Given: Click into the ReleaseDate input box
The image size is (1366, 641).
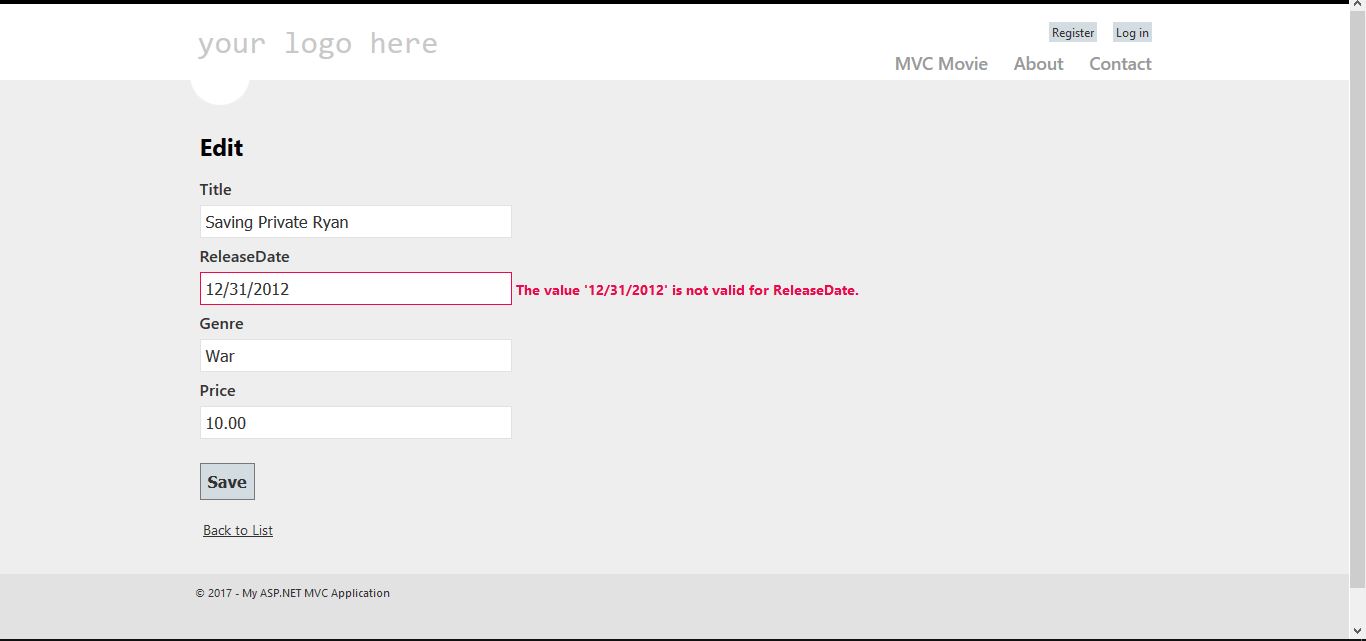Looking at the screenshot, I should pos(355,289).
